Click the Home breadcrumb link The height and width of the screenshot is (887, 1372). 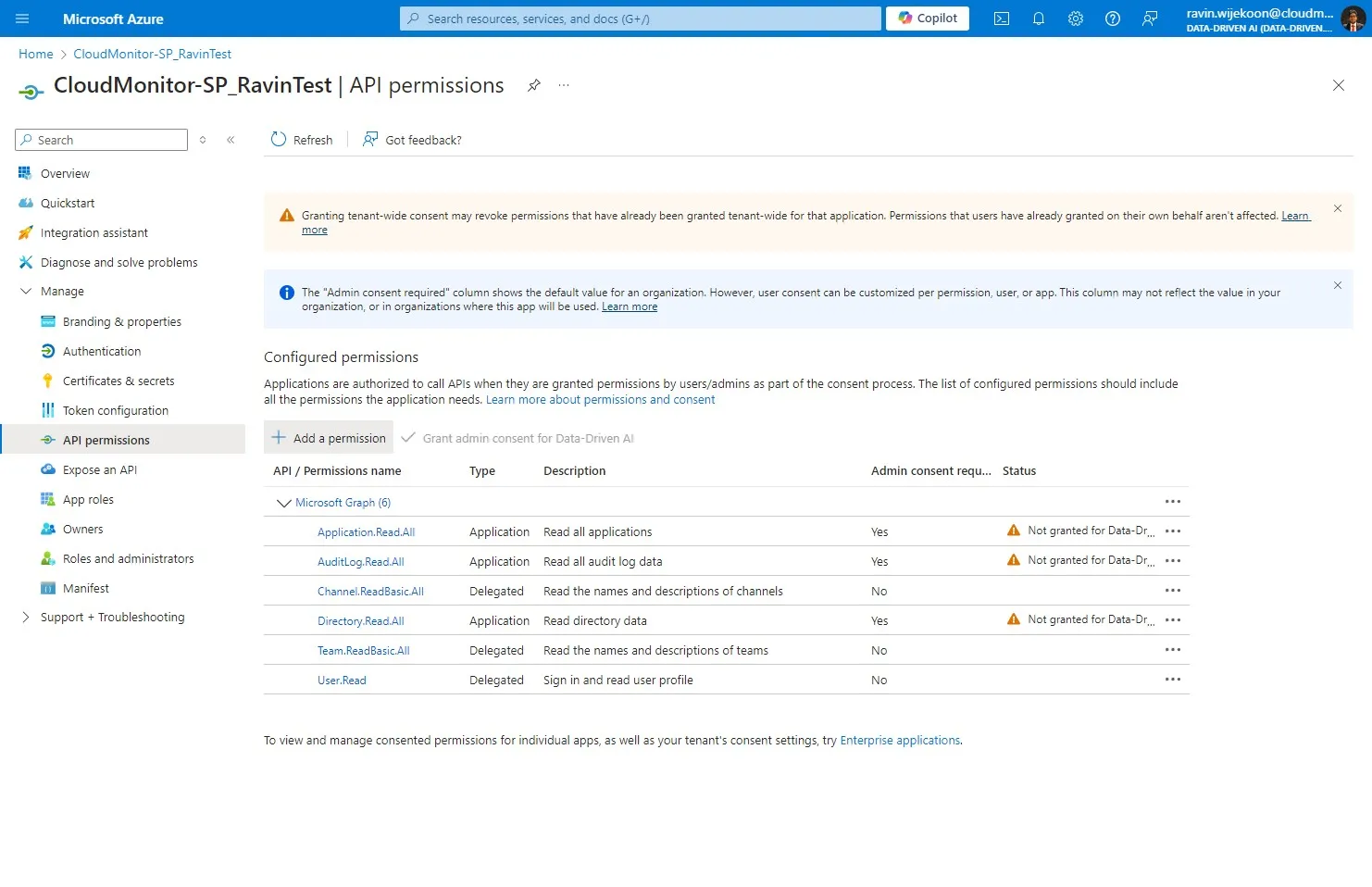36,54
